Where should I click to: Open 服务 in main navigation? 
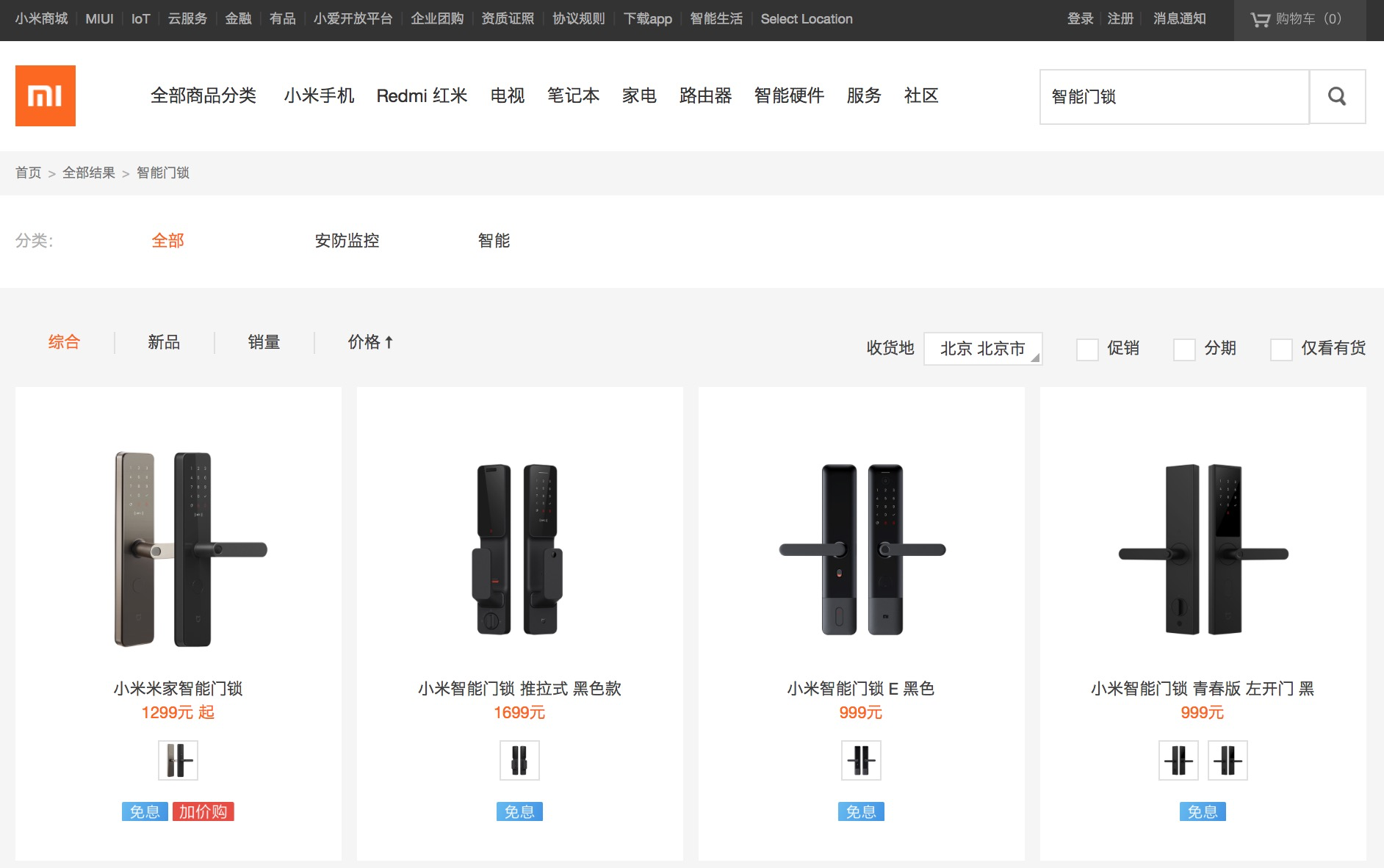tap(864, 95)
